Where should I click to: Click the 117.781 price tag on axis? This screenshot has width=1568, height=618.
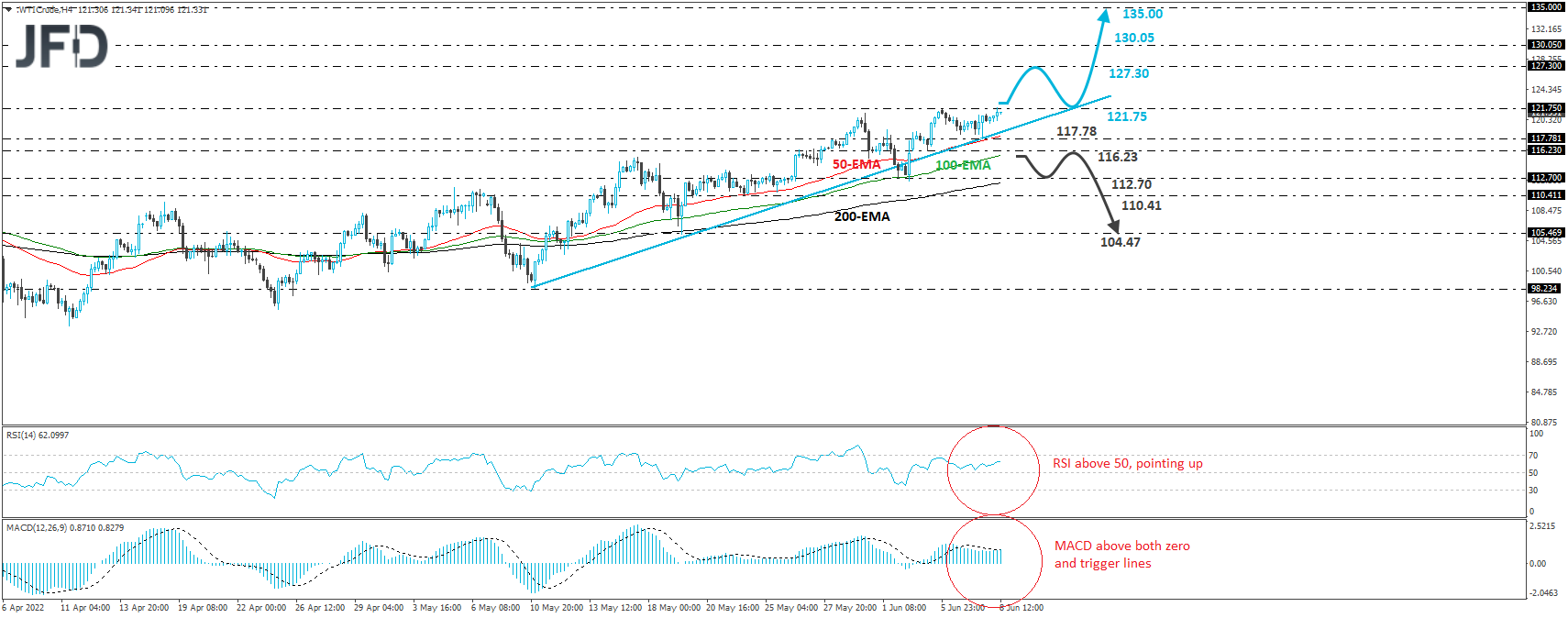point(1546,138)
